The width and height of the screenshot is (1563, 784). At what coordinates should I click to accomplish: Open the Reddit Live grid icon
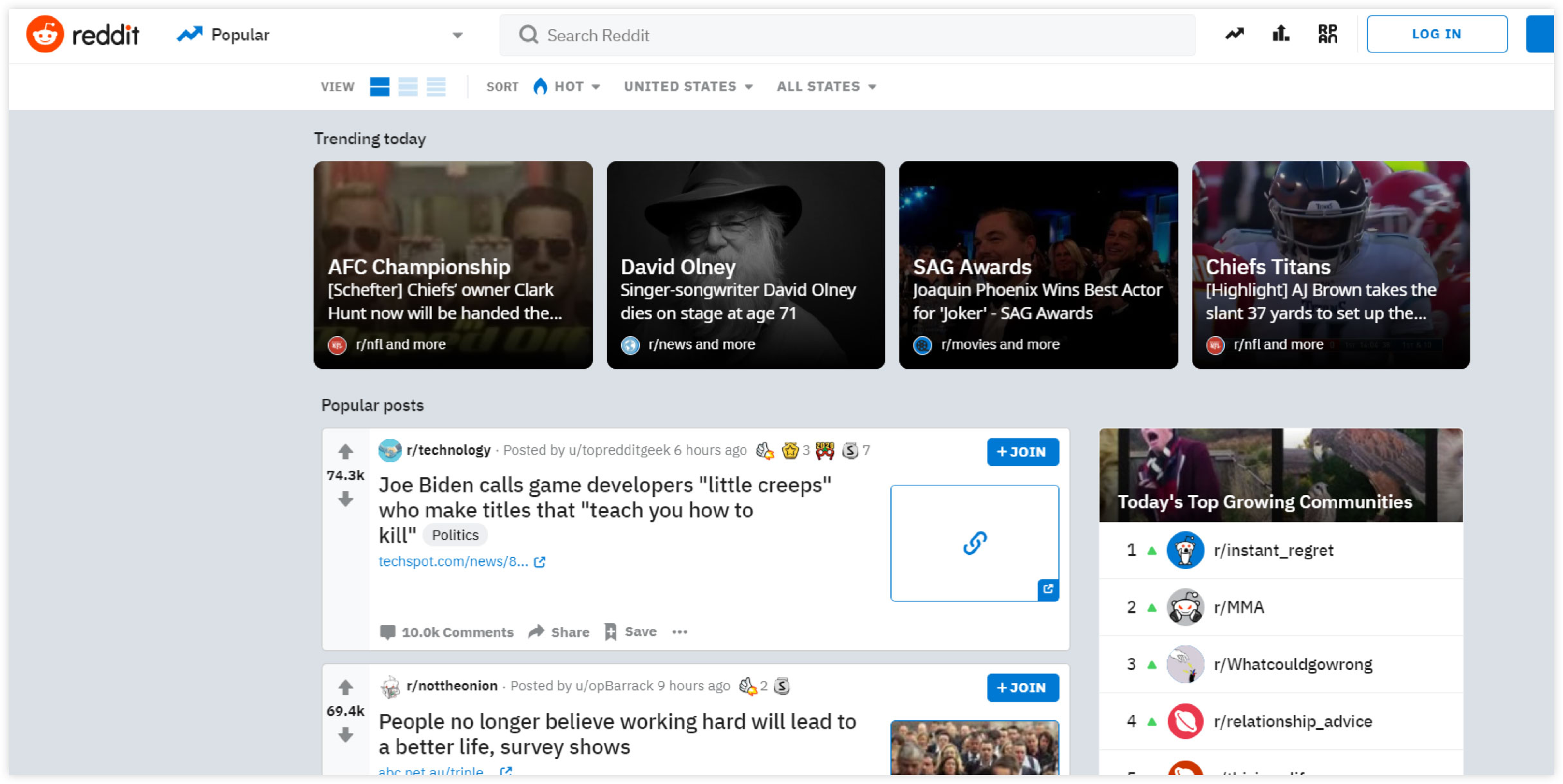coord(1327,34)
